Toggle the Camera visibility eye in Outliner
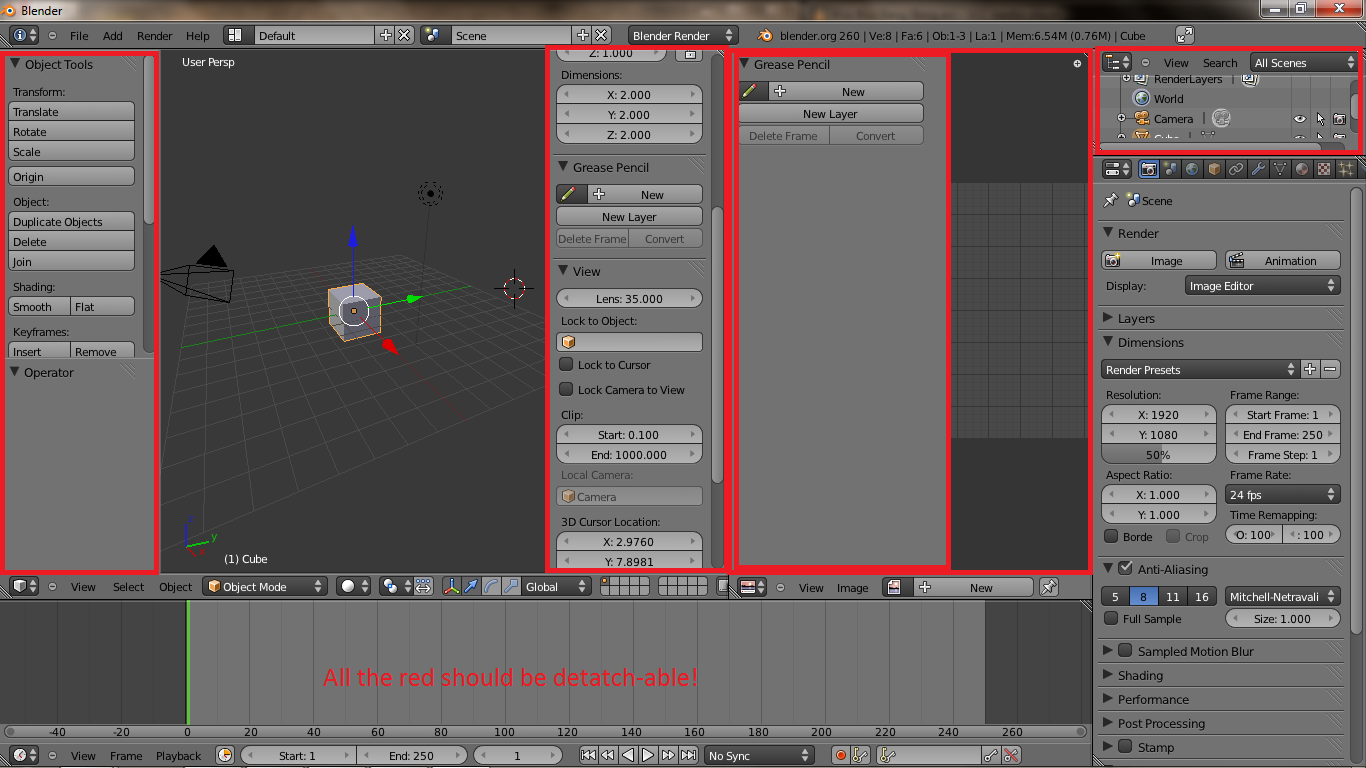1366x768 pixels. pyautogui.click(x=1298, y=118)
